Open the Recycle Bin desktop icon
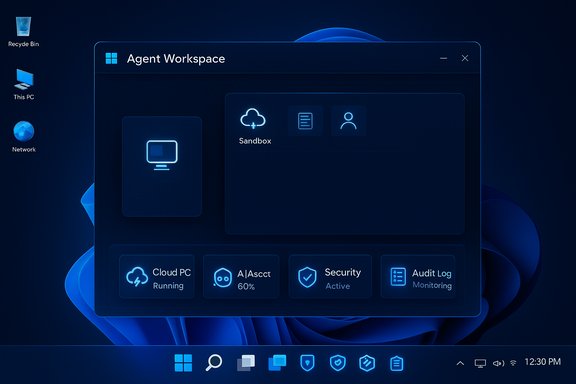Viewport: 576px width, 384px height. [24, 32]
